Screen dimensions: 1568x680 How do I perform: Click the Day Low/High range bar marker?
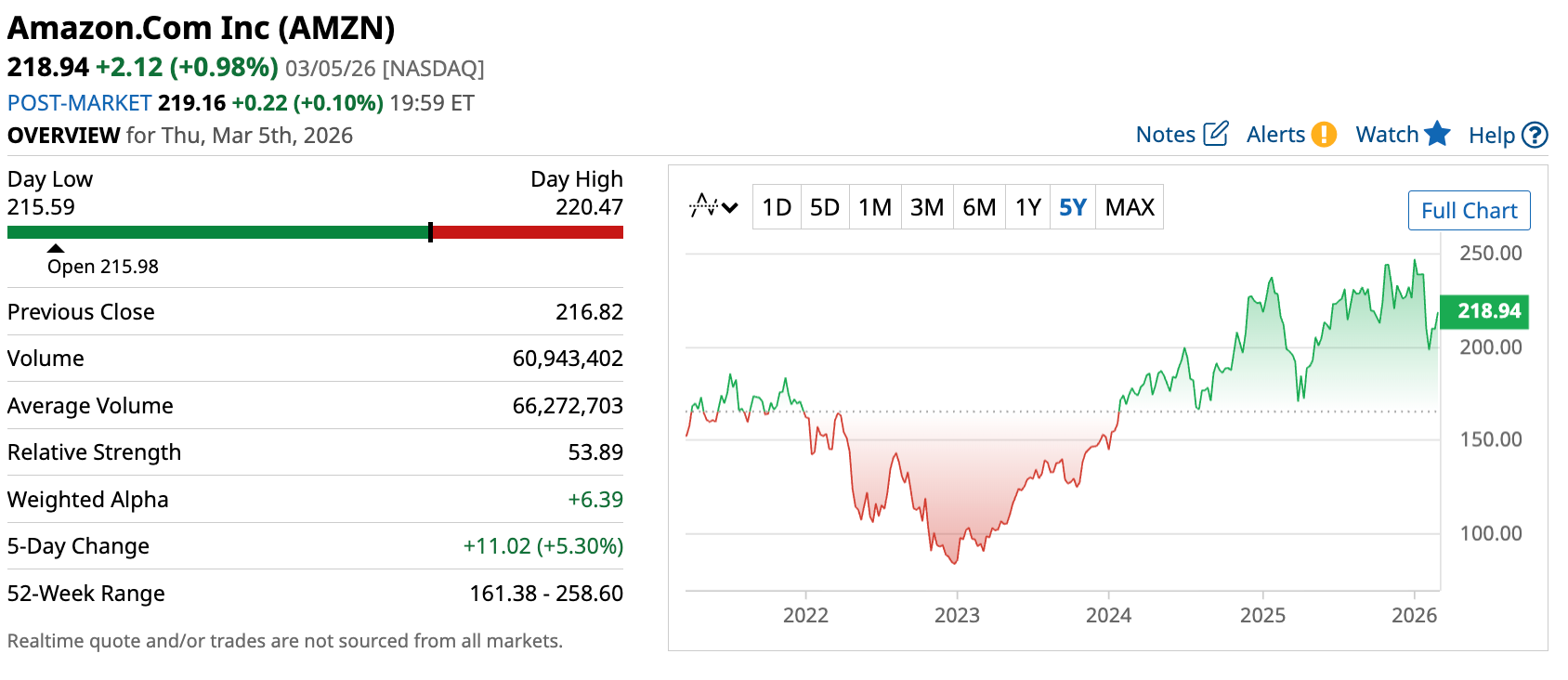click(x=430, y=232)
